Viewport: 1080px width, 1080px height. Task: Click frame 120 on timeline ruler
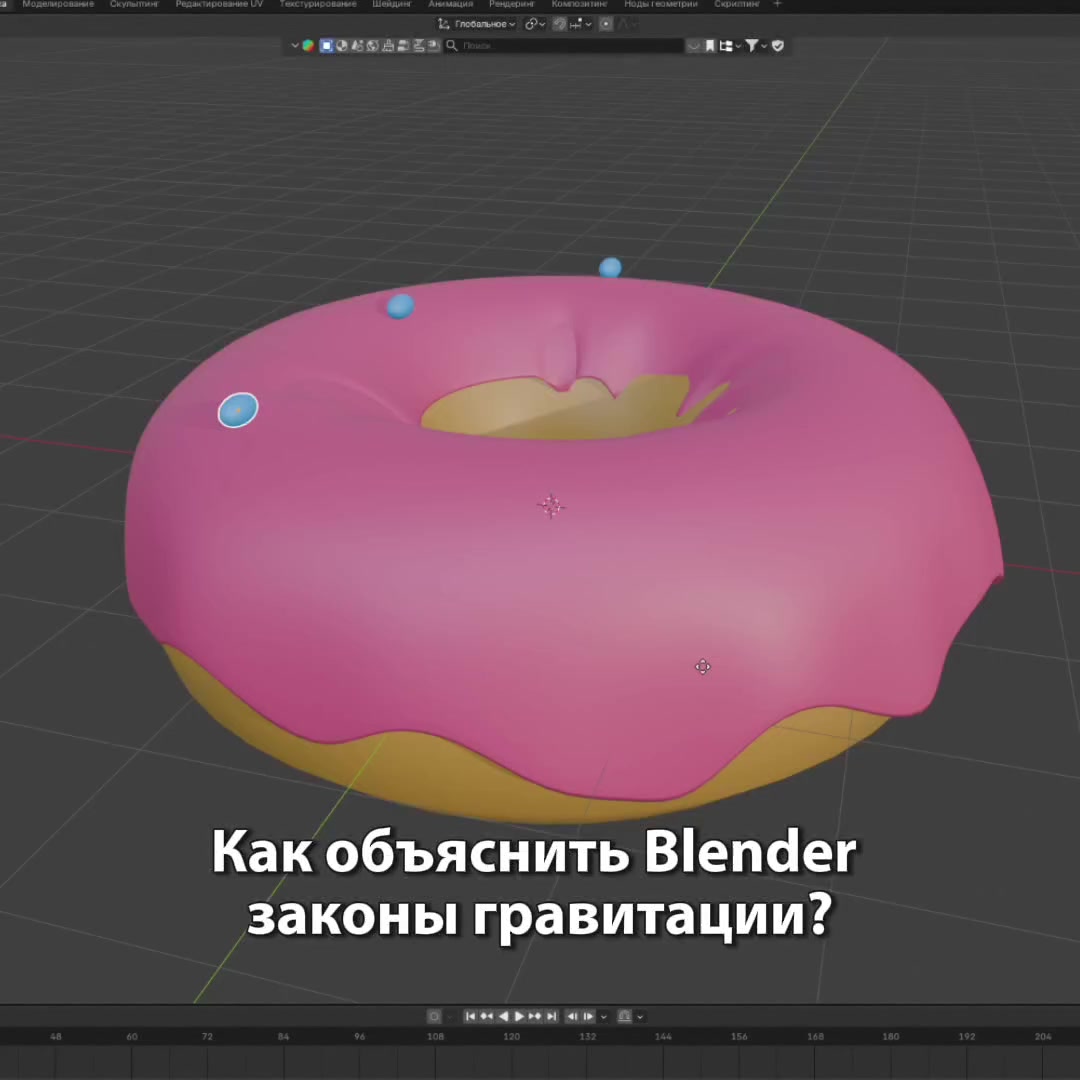(512, 1036)
